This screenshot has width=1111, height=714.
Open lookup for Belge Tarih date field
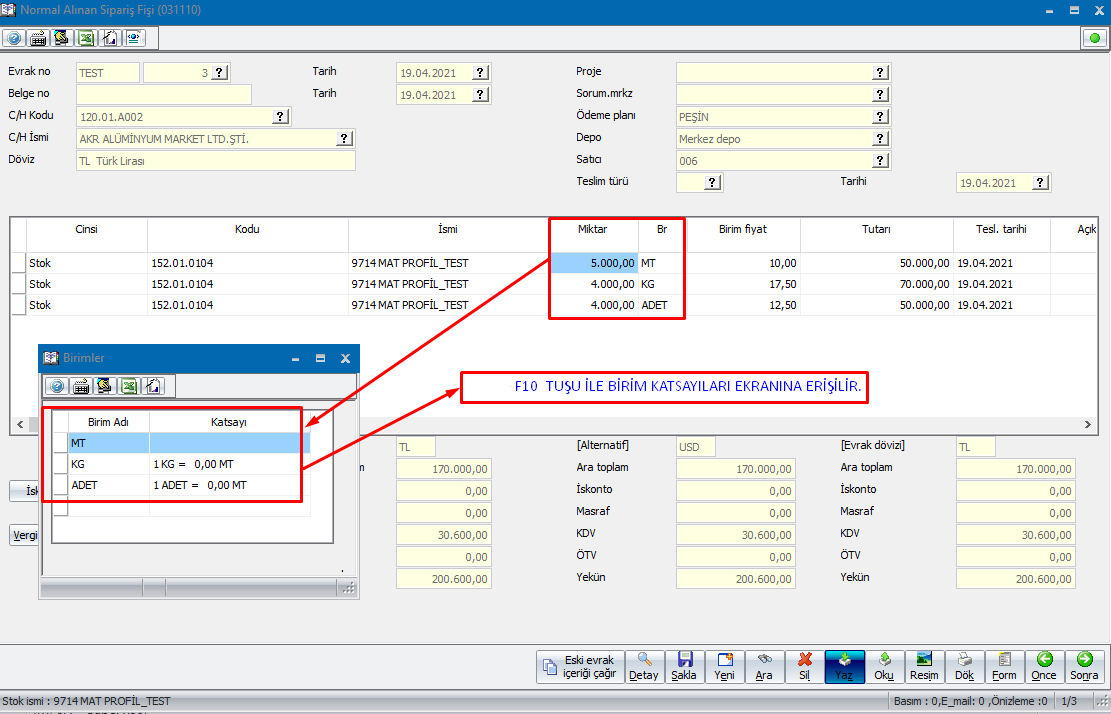(480, 94)
